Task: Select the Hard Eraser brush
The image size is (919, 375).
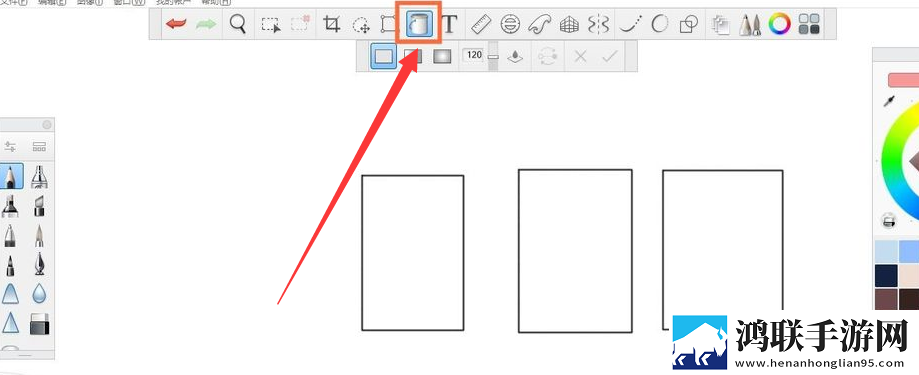Action: (x=39, y=323)
